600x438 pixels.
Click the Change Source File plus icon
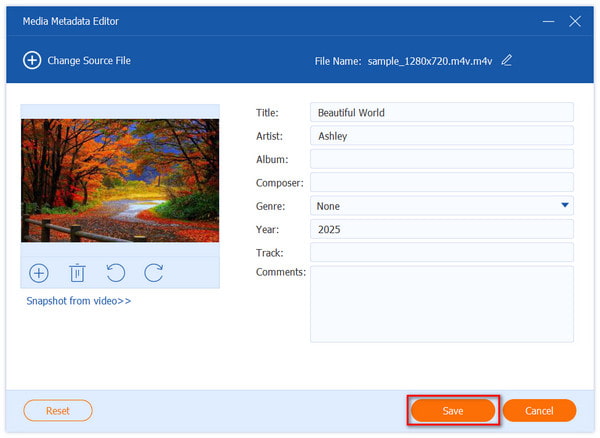(x=32, y=60)
